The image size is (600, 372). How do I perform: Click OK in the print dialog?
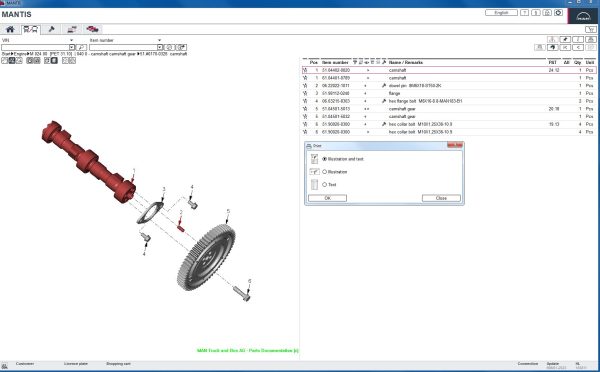(x=328, y=198)
